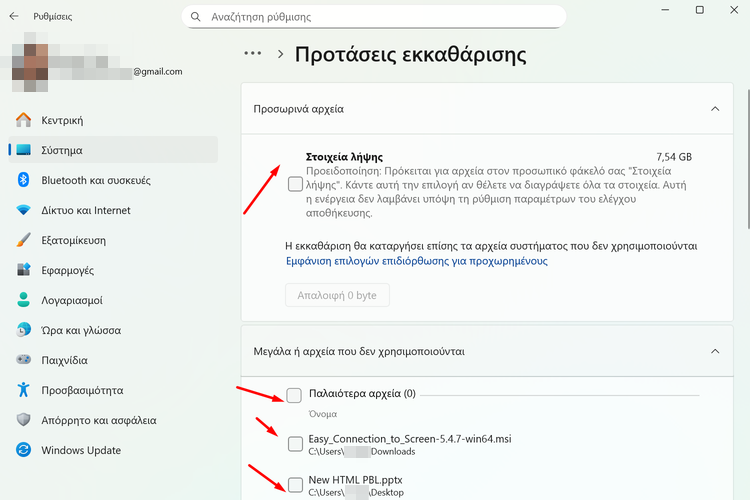Collapse the Προσωρινά αρχεία section

pos(714,108)
